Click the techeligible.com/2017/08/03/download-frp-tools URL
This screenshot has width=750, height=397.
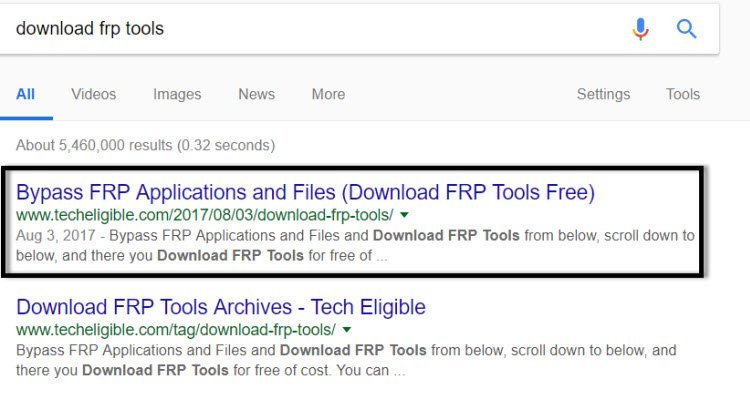[205, 215]
